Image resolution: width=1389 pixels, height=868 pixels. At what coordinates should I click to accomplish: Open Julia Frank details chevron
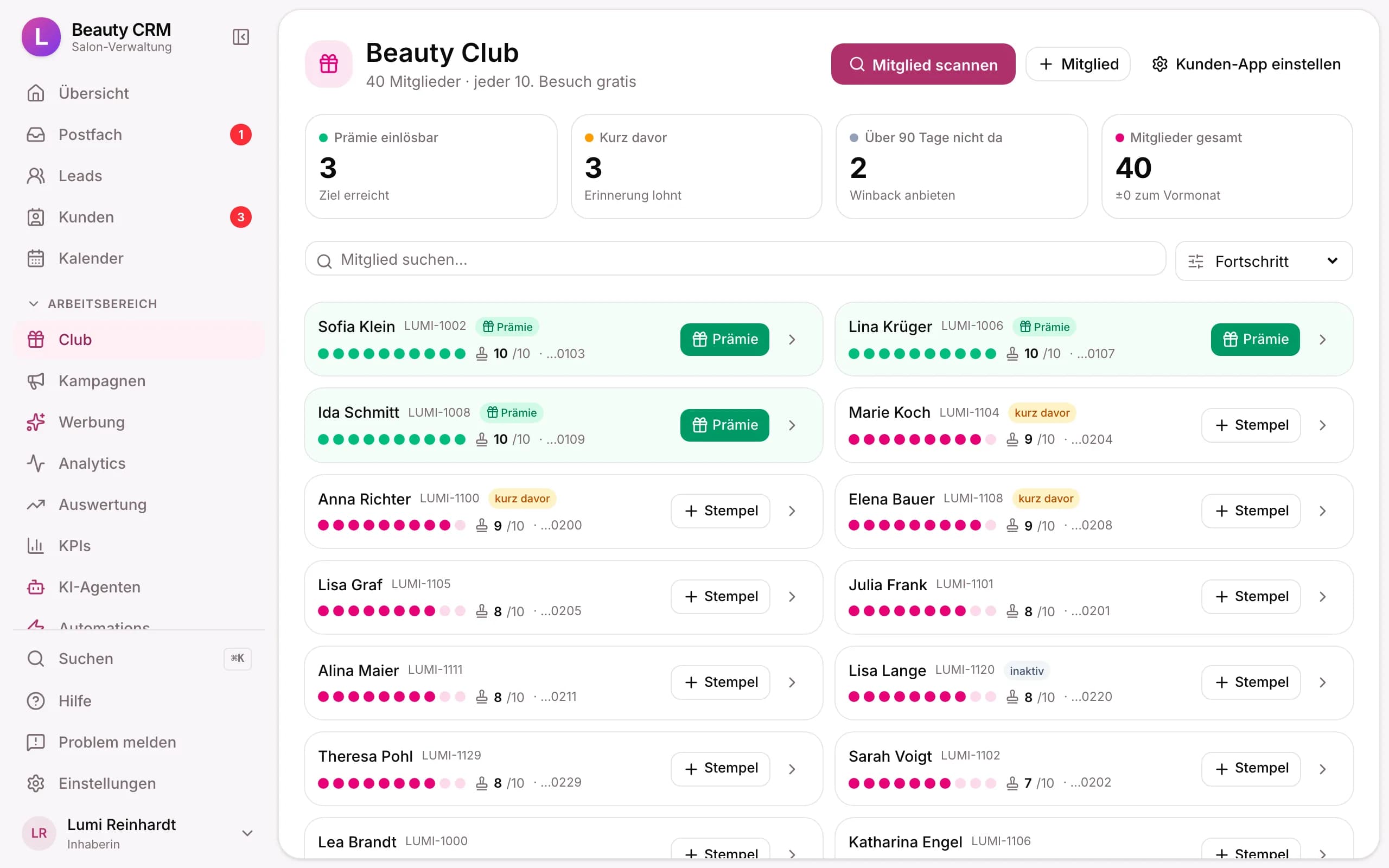click(1322, 597)
